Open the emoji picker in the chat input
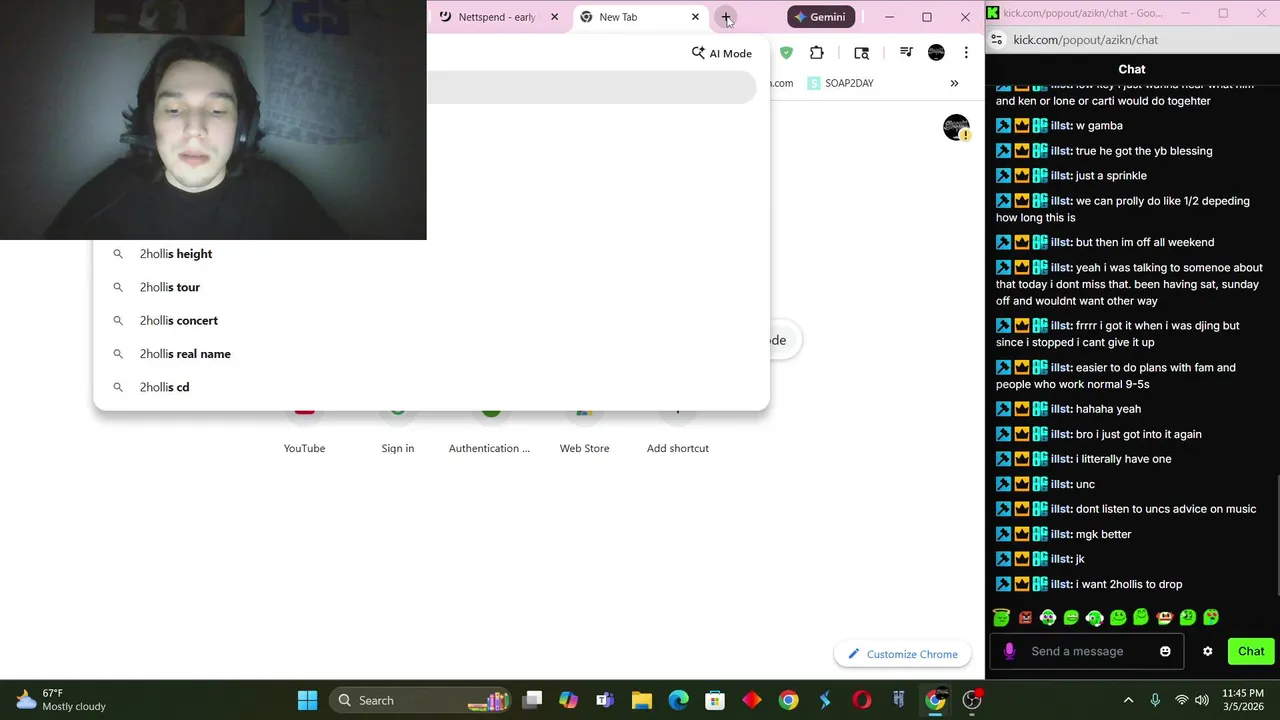The image size is (1280, 720). click(x=1165, y=651)
